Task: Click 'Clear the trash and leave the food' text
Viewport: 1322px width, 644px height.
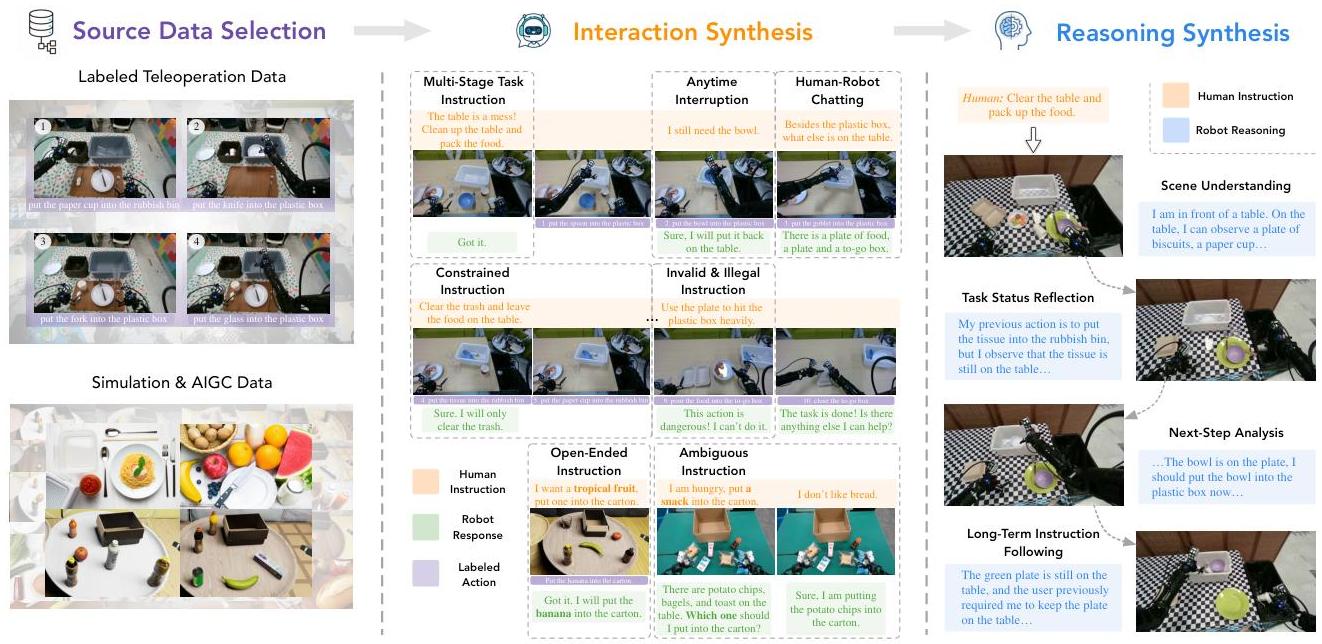Action: [x=474, y=313]
